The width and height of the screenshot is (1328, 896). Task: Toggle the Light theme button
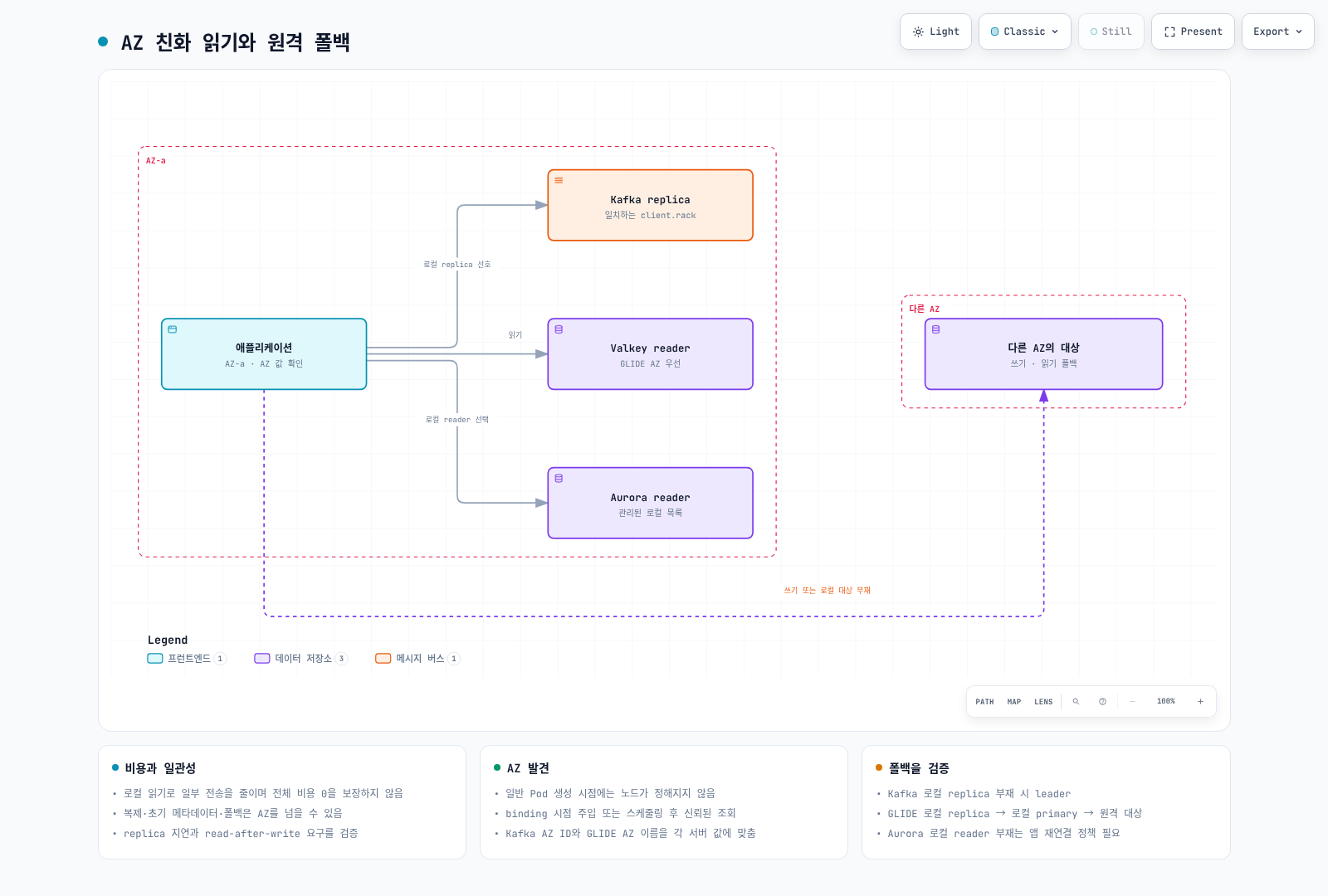click(x=935, y=32)
